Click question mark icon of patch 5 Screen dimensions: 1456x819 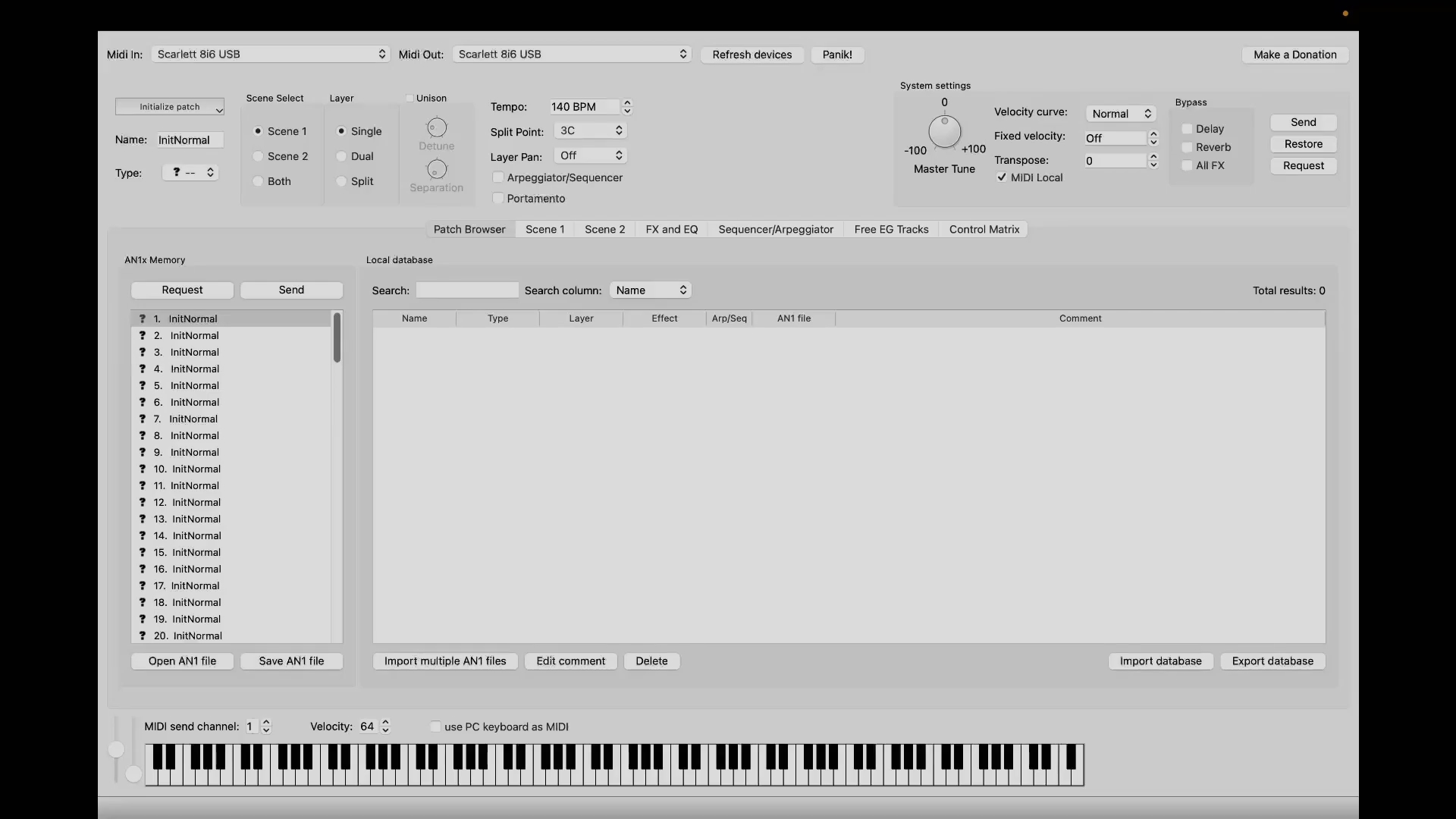pyautogui.click(x=142, y=385)
